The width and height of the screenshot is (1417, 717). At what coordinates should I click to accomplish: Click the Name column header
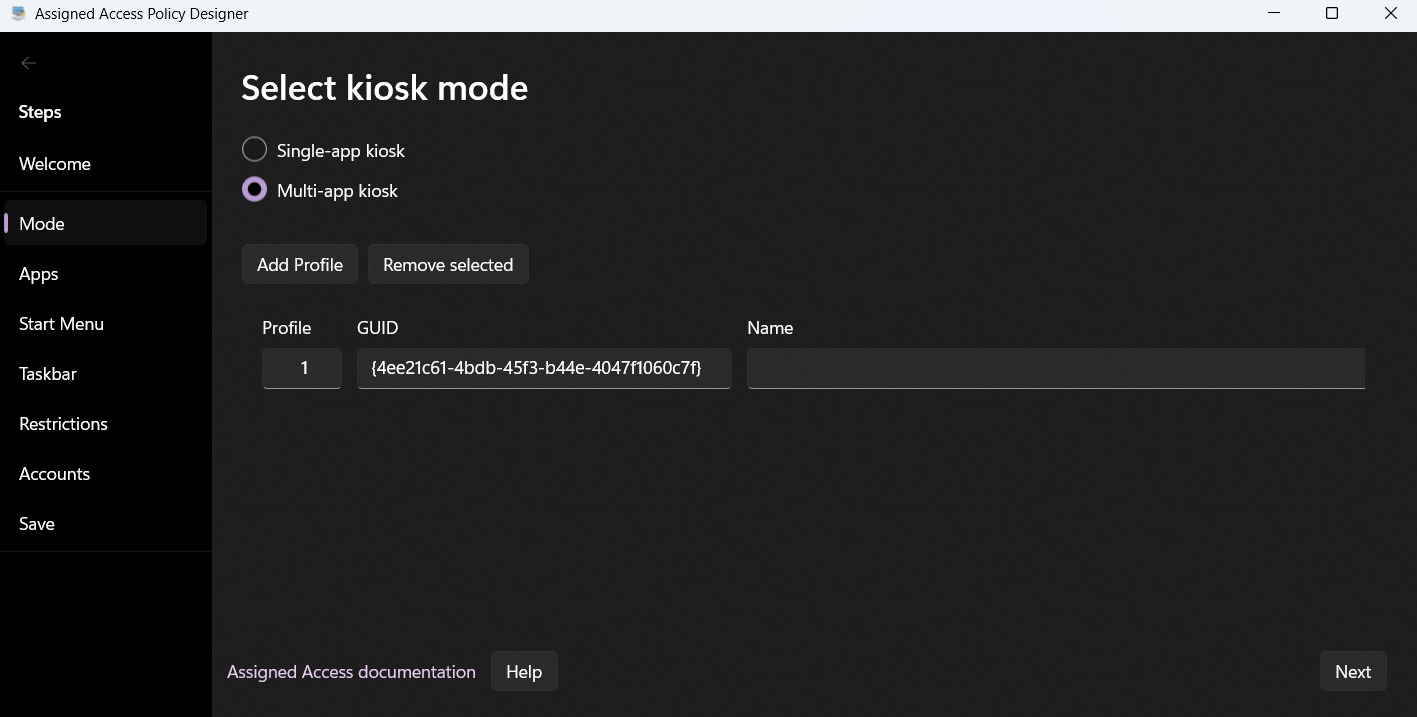770,328
